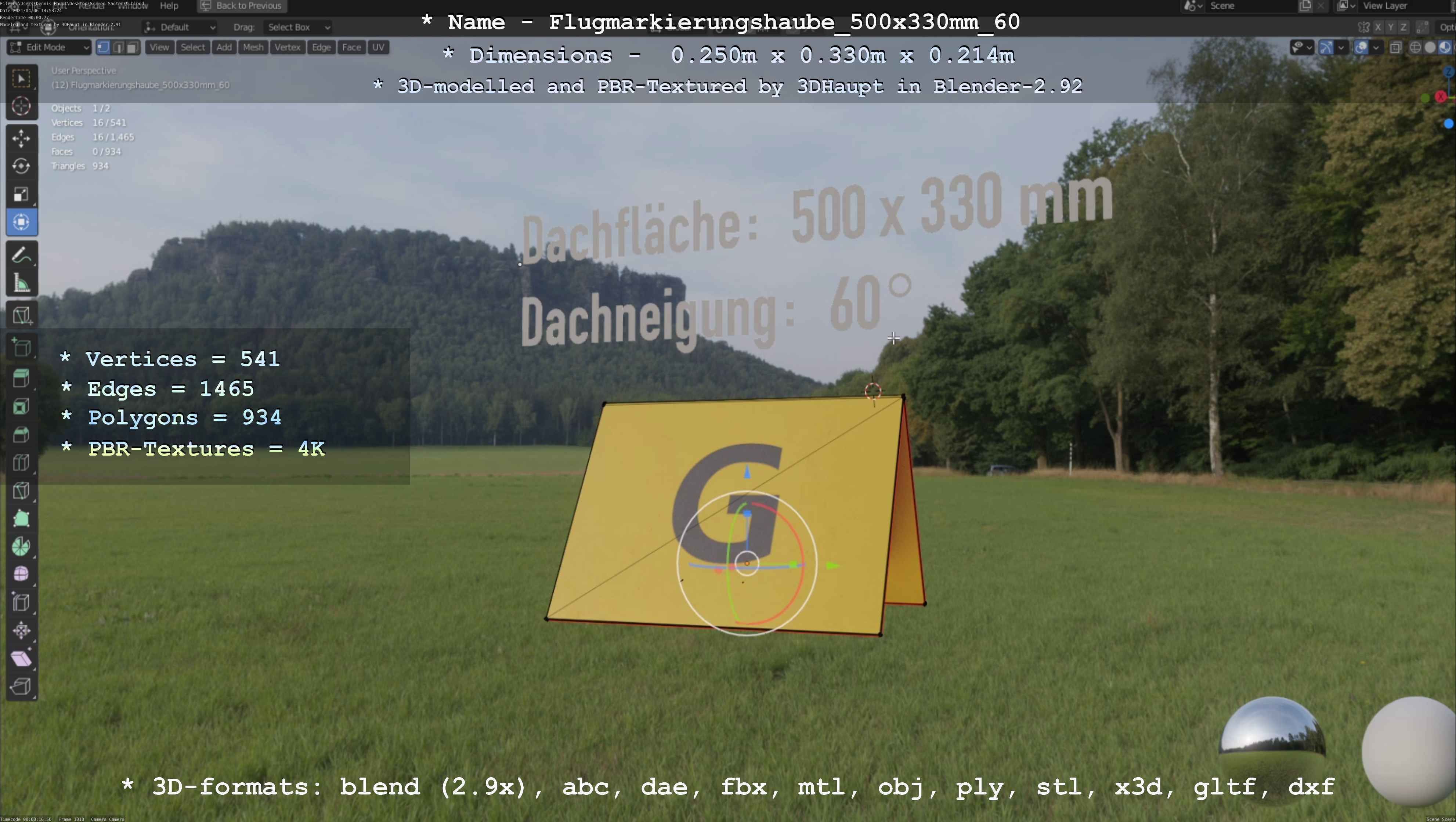The image size is (1456, 822).
Task: Switch to material preview shading
Action: pos(1445,47)
